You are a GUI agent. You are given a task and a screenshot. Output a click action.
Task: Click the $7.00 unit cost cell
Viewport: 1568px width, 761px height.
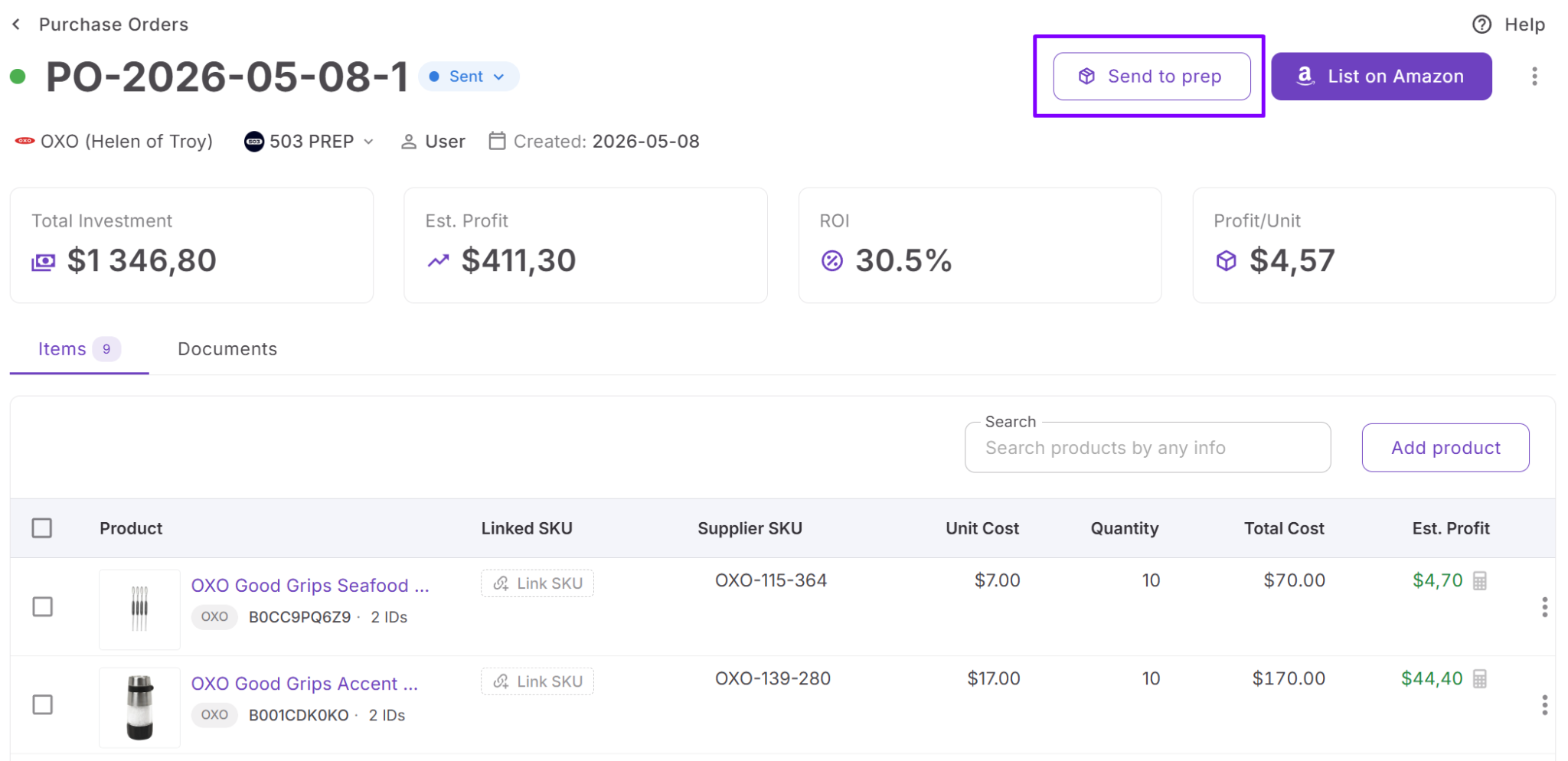(x=997, y=580)
